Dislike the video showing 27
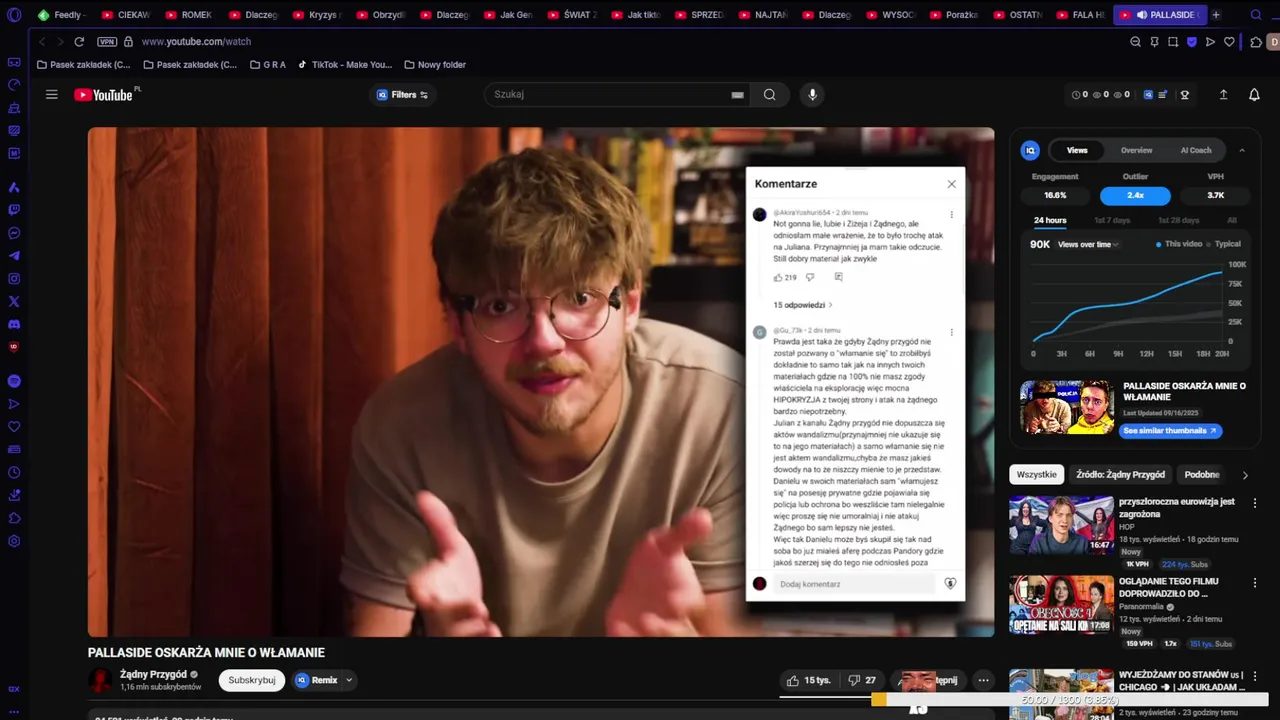The image size is (1280, 720). pos(861,680)
